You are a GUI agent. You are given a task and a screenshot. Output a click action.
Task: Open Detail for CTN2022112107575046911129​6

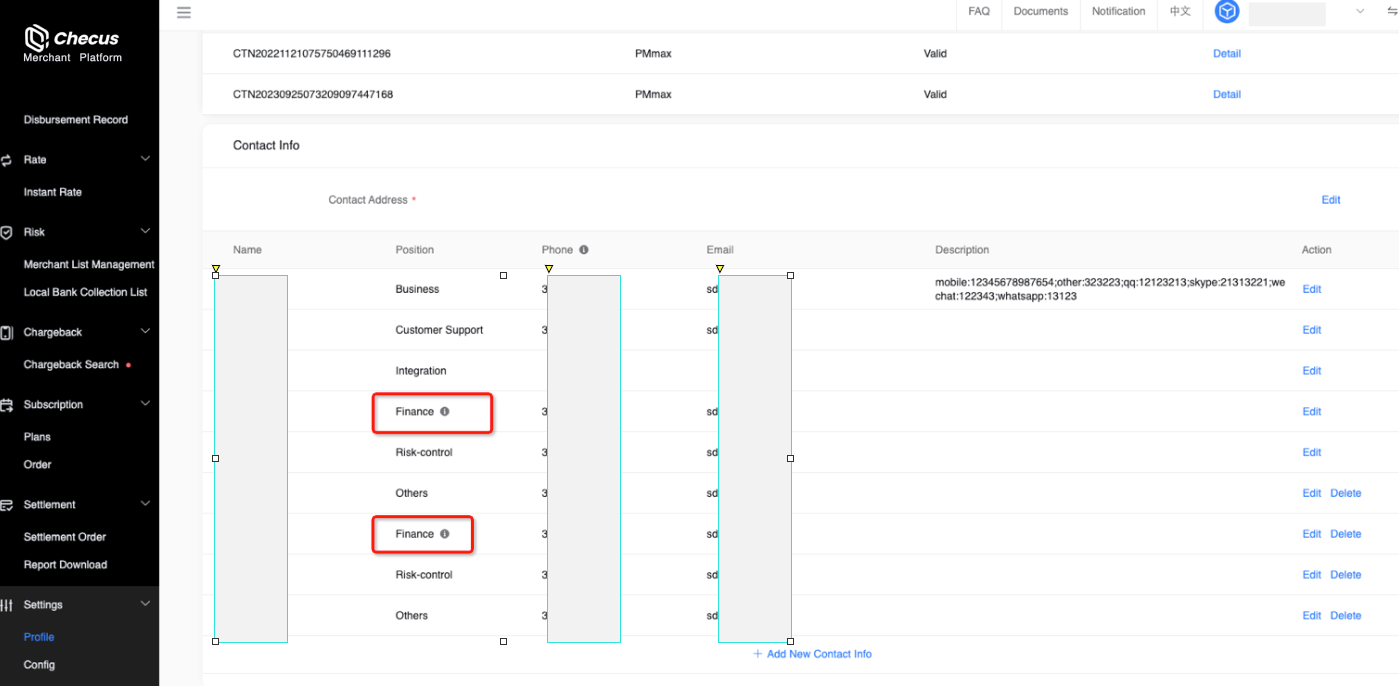[1226, 54]
